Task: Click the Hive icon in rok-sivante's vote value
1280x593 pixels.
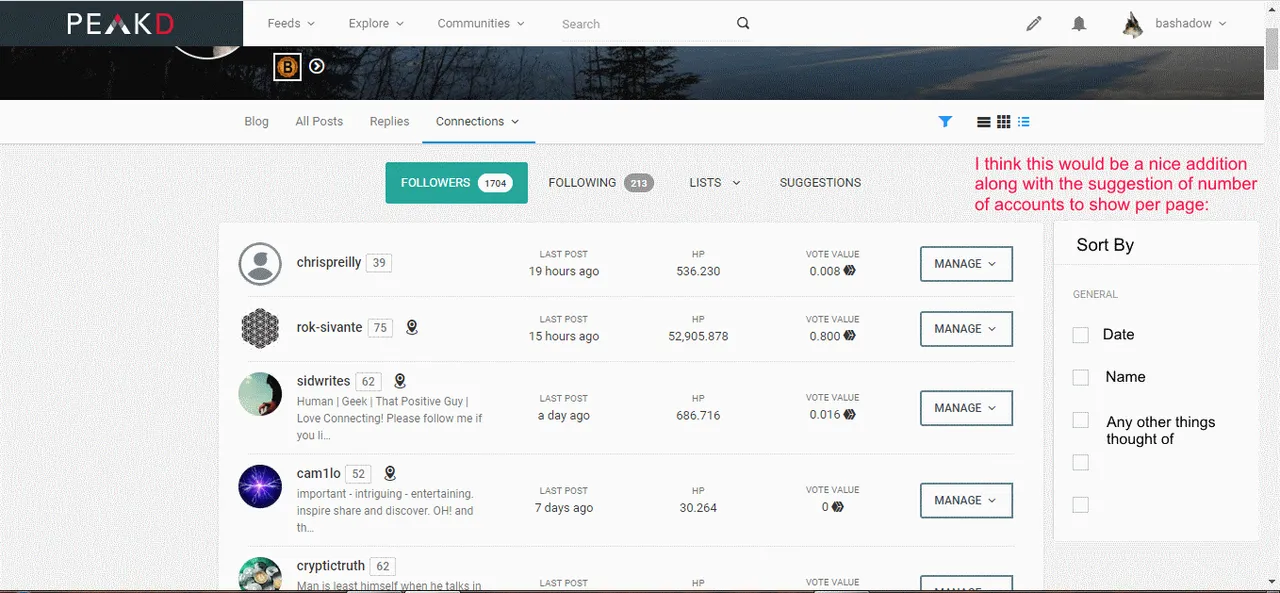Action: coord(850,336)
